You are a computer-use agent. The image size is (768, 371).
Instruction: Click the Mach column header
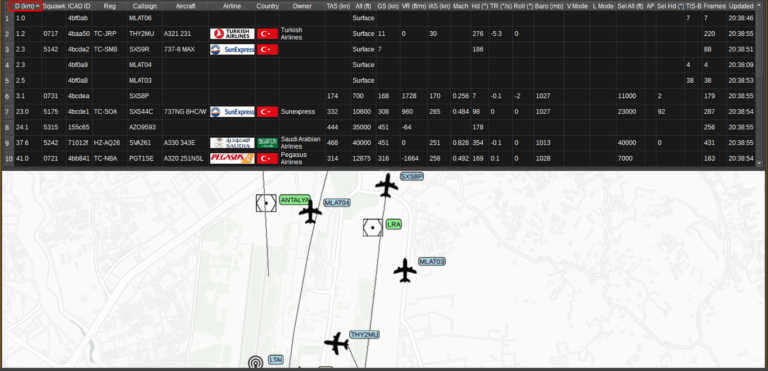[461, 6]
